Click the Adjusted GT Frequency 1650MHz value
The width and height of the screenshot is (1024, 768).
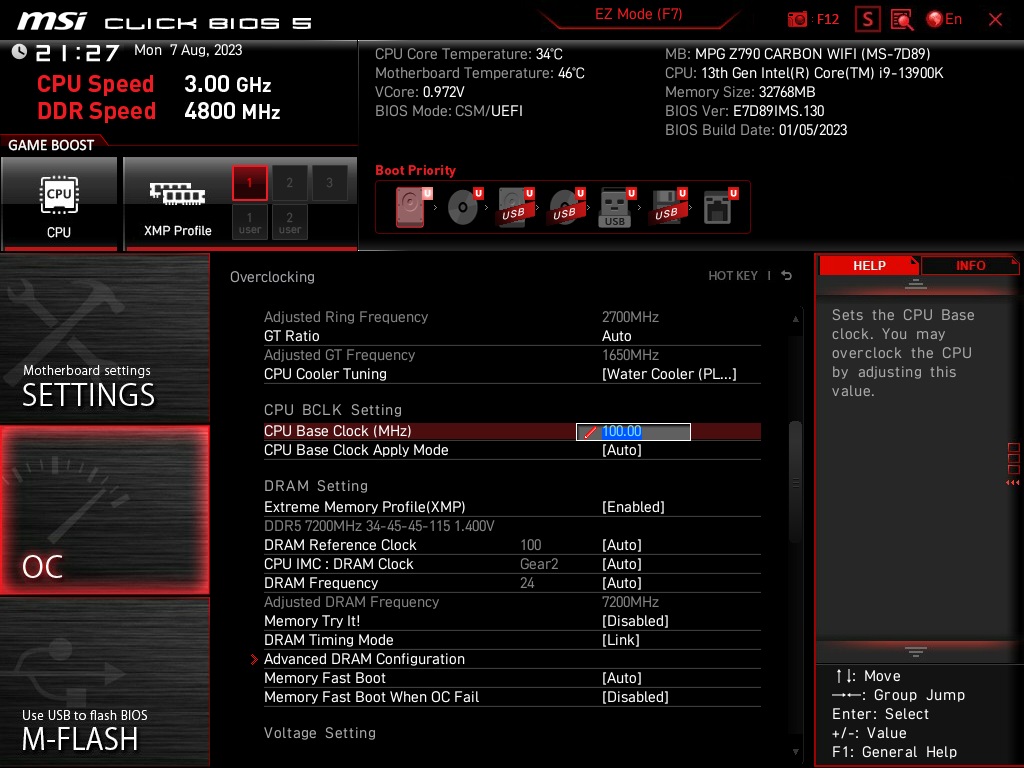coord(630,355)
